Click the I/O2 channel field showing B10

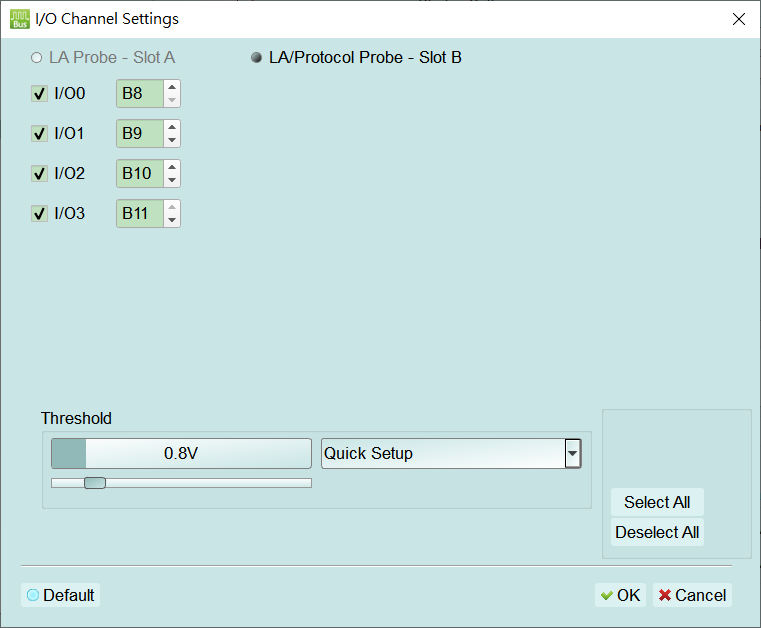(140, 173)
